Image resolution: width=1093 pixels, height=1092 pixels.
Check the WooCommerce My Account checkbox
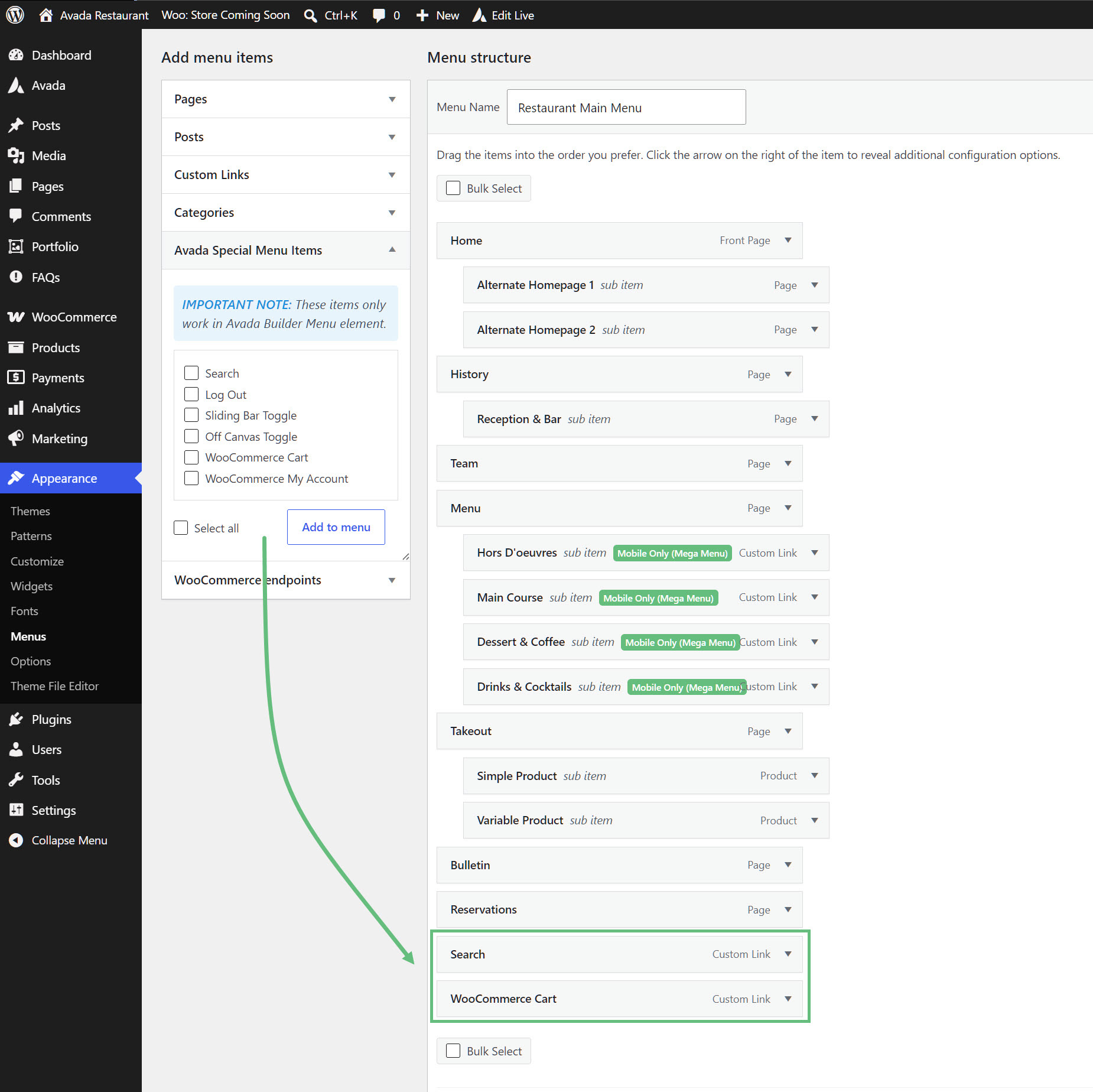(x=191, y=478)
